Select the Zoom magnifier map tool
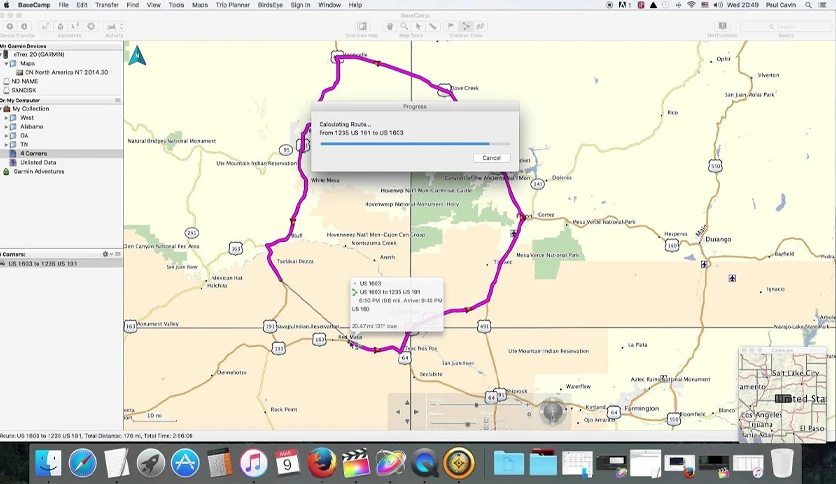This screenshot has height=484, width=836. click(x=404, y=26)
